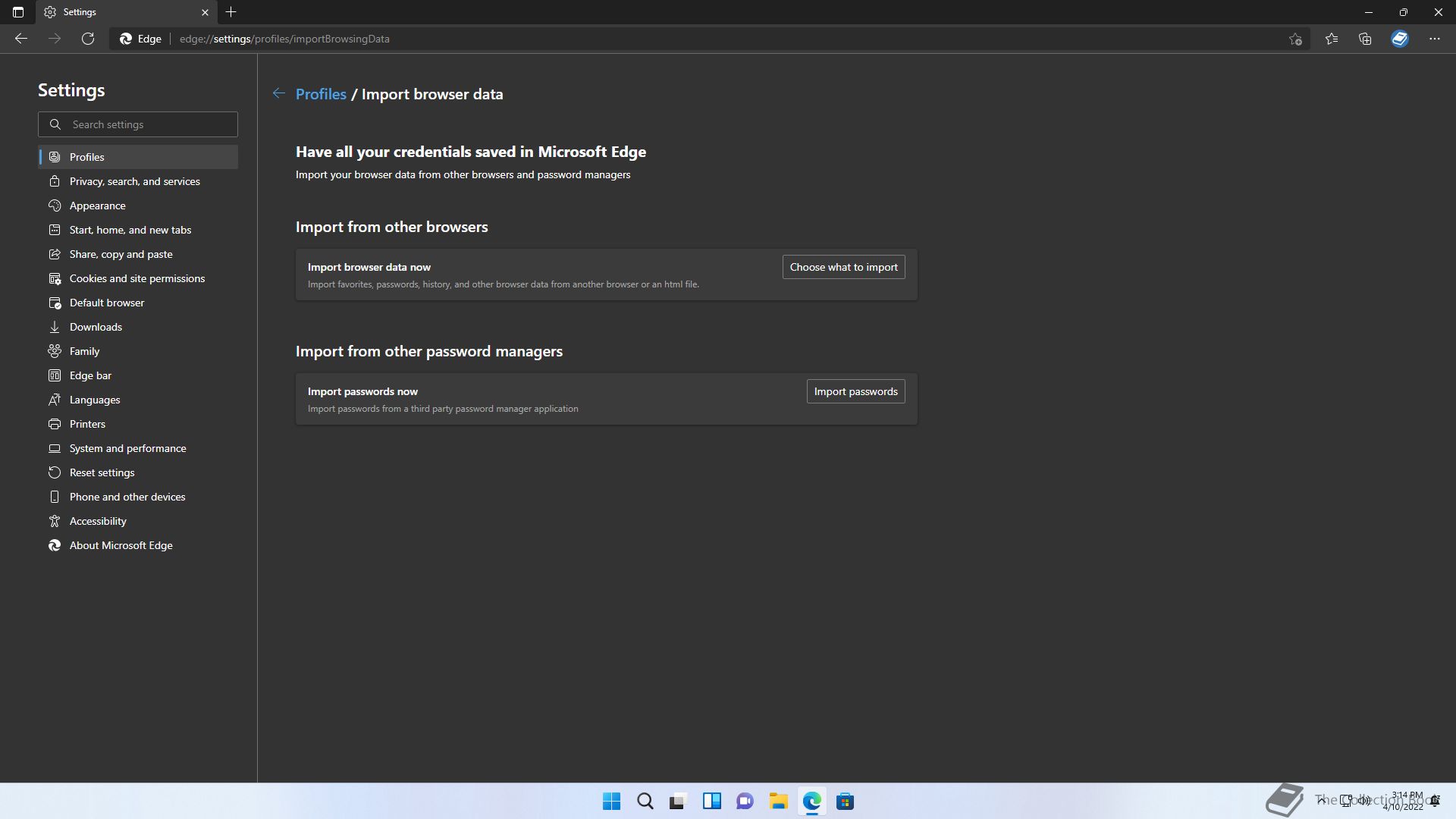The width and height of the screenshot is (1456, 819).
Task: Open Task View on taskbar
Action: tap(678, 801)
